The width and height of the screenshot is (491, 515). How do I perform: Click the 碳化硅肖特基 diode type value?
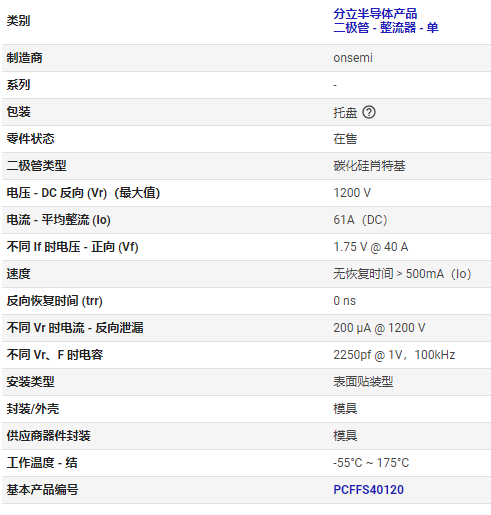(369, 166)
